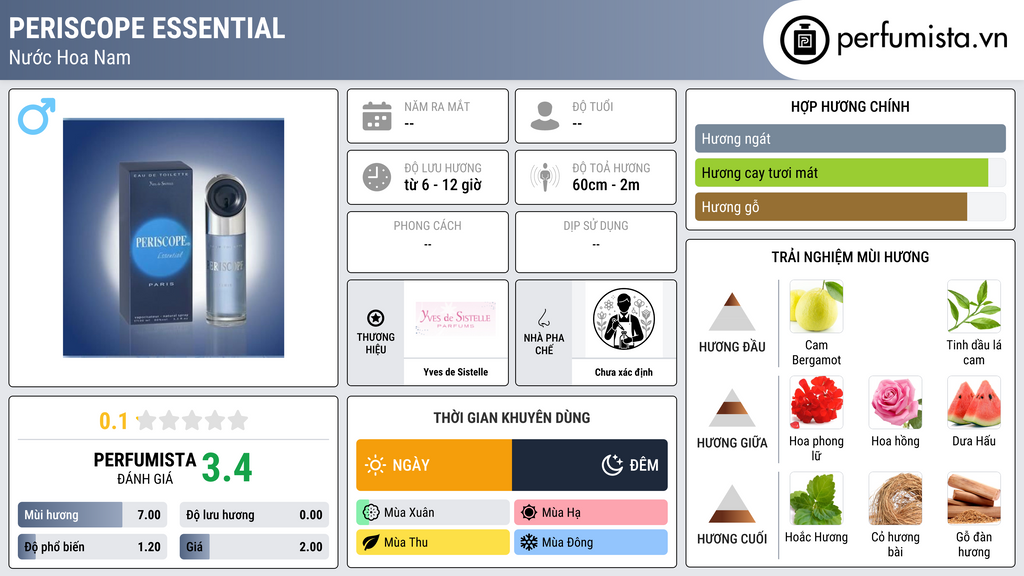The image size is (1024, 576).
Task: Open the Periscope Essential product photo
Action: pyautogui.click(x=173, y=238)
